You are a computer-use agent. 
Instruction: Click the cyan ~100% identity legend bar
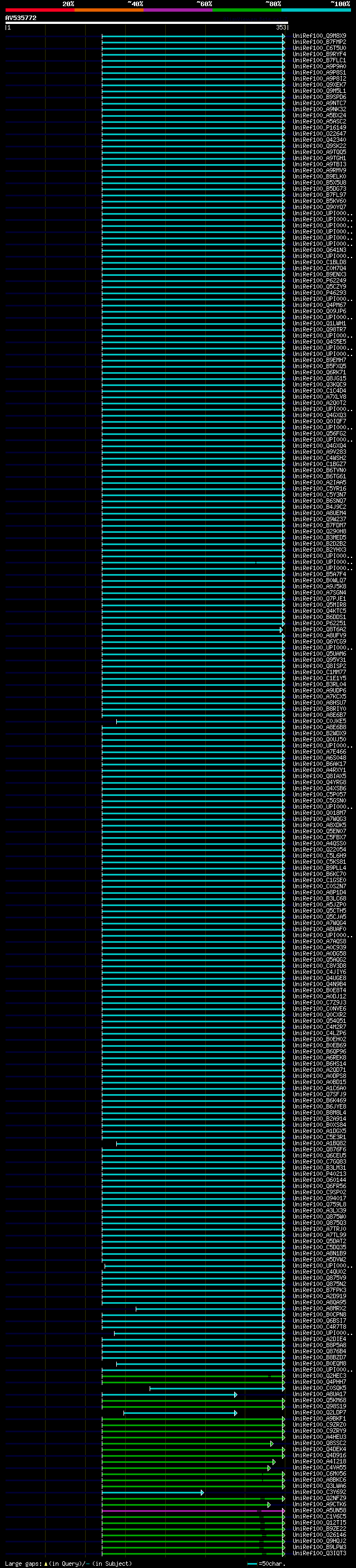point(316,10)
